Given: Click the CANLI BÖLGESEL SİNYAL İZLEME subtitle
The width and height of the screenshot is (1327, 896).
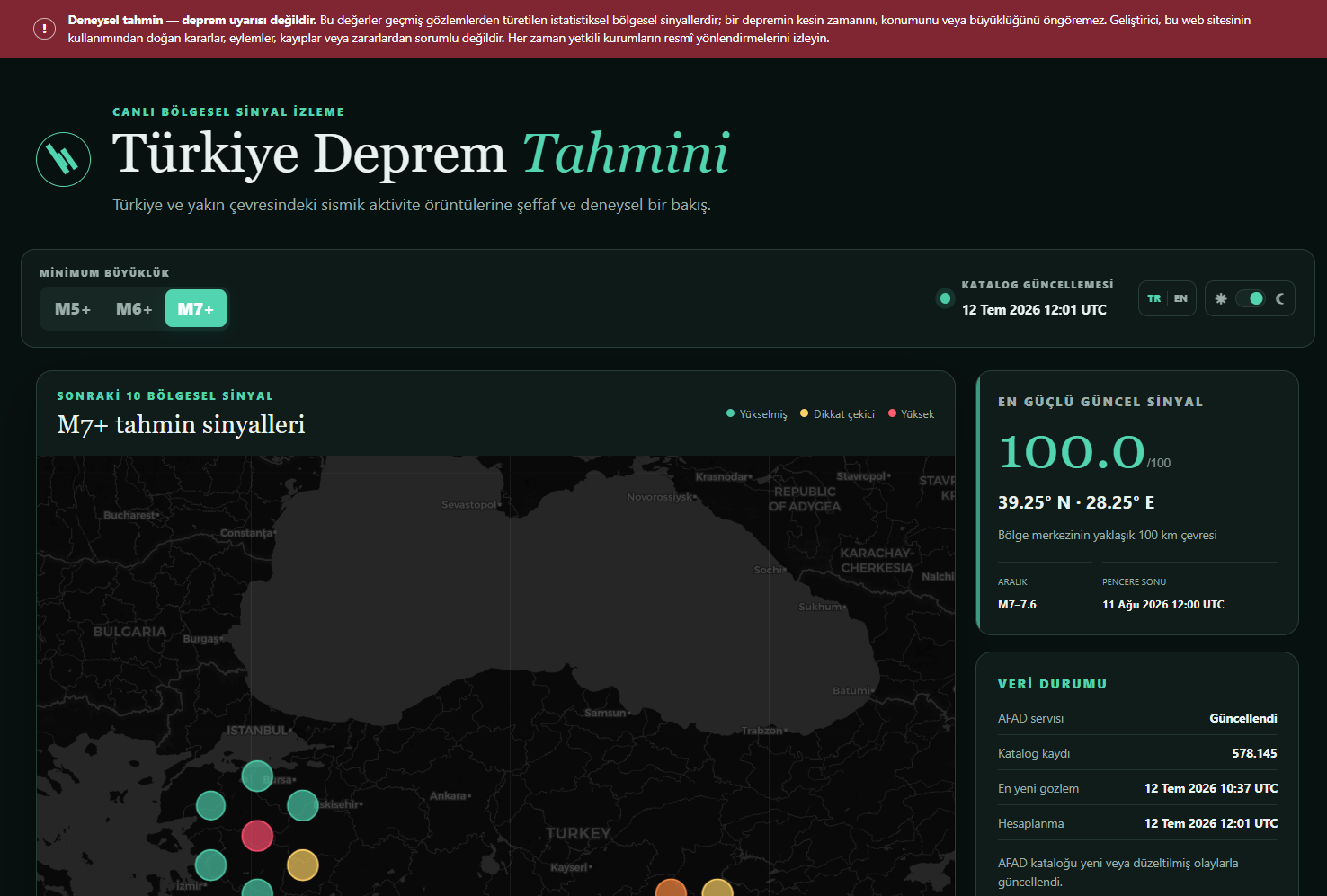Looking at the screenshot, I should tap(228, 111).
